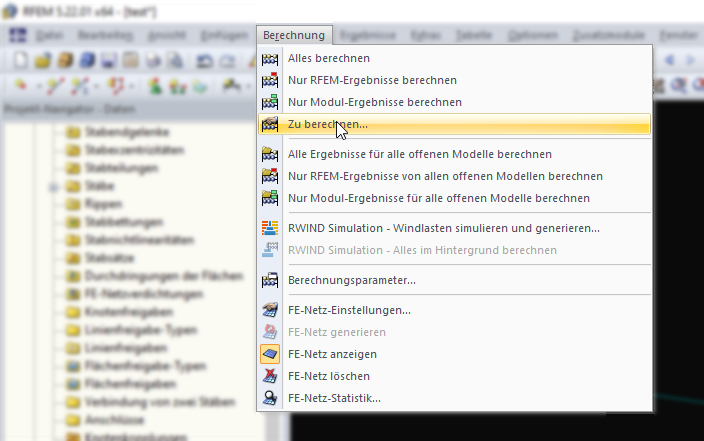Image resolution: width=704 pixels, height=441 pixels.
Task: Open the Ergebnisse menu
Action: tap(368, 35)
